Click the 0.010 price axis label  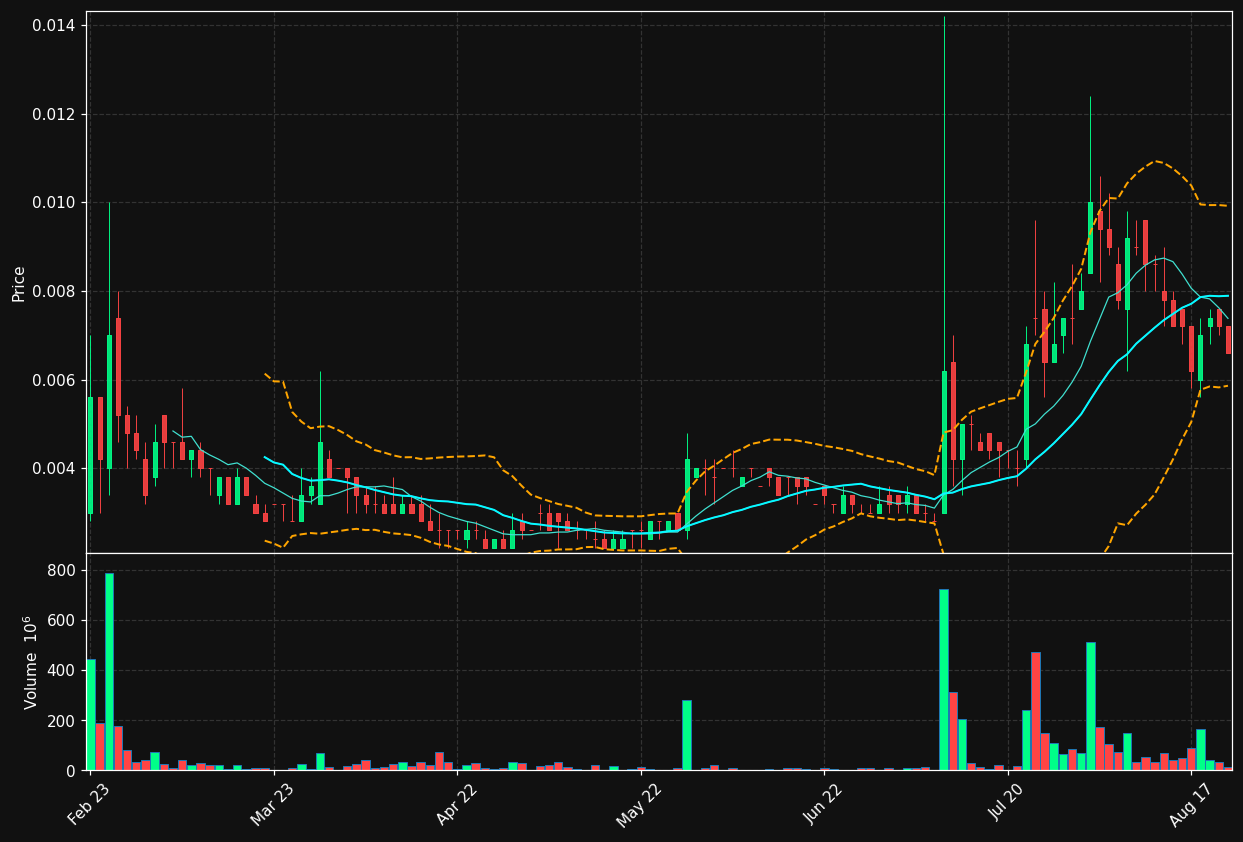click(x=53, y=203)
